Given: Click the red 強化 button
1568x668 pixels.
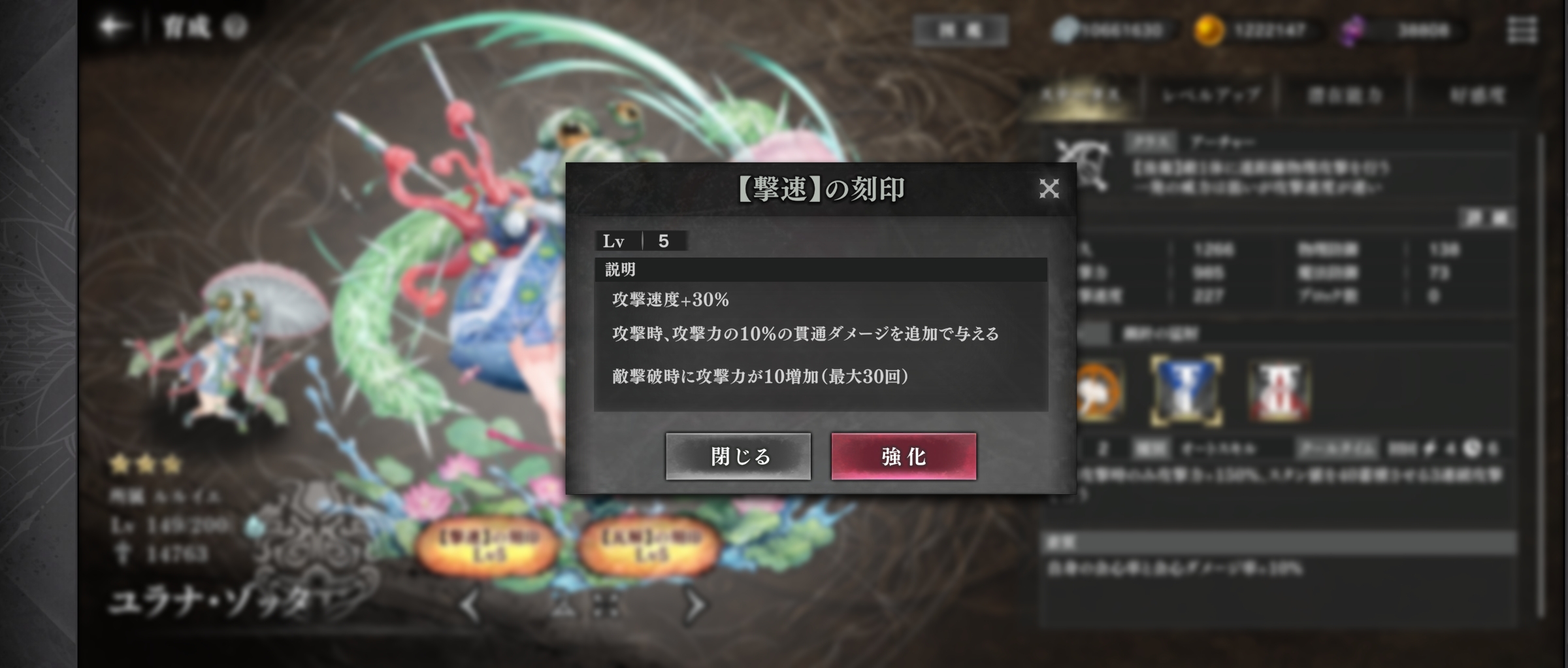Looking at the screenshot, I should click(904, 456).
